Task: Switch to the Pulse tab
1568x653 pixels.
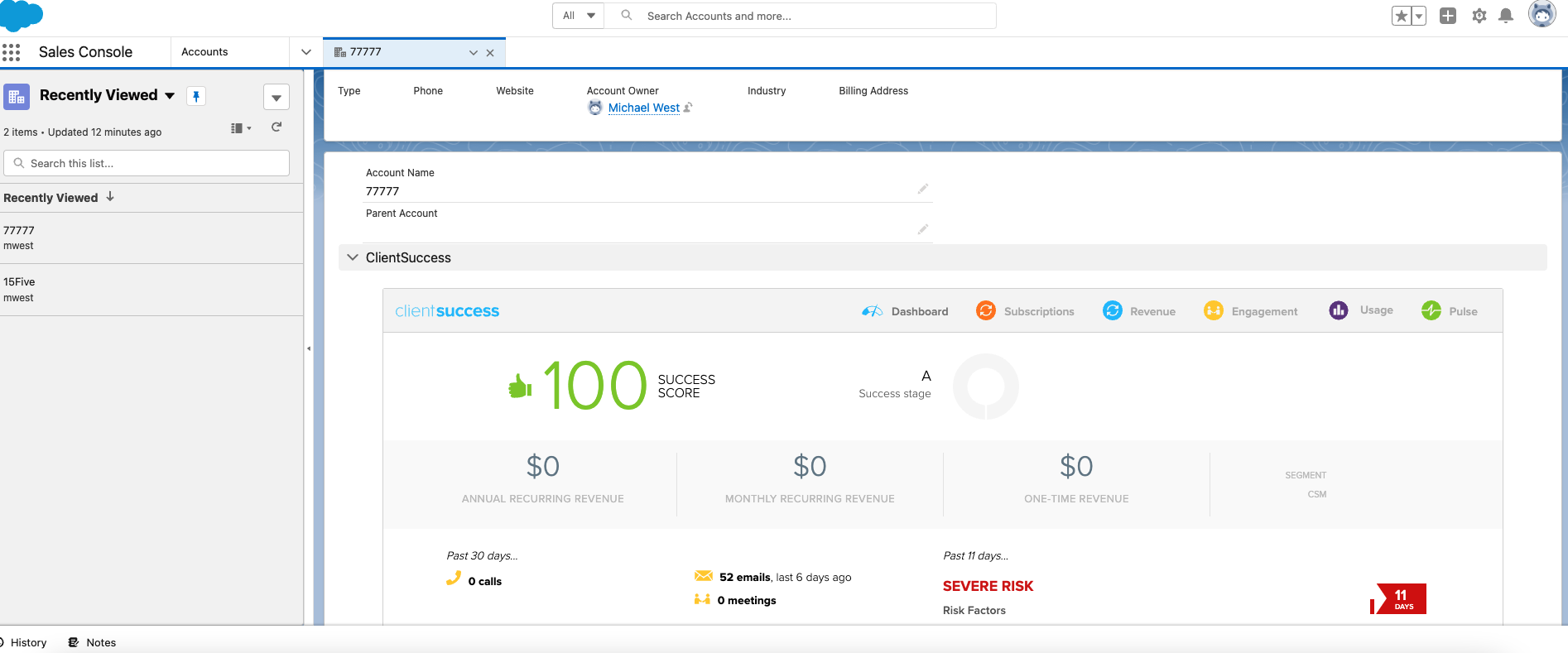Action: click(1450, 311)
